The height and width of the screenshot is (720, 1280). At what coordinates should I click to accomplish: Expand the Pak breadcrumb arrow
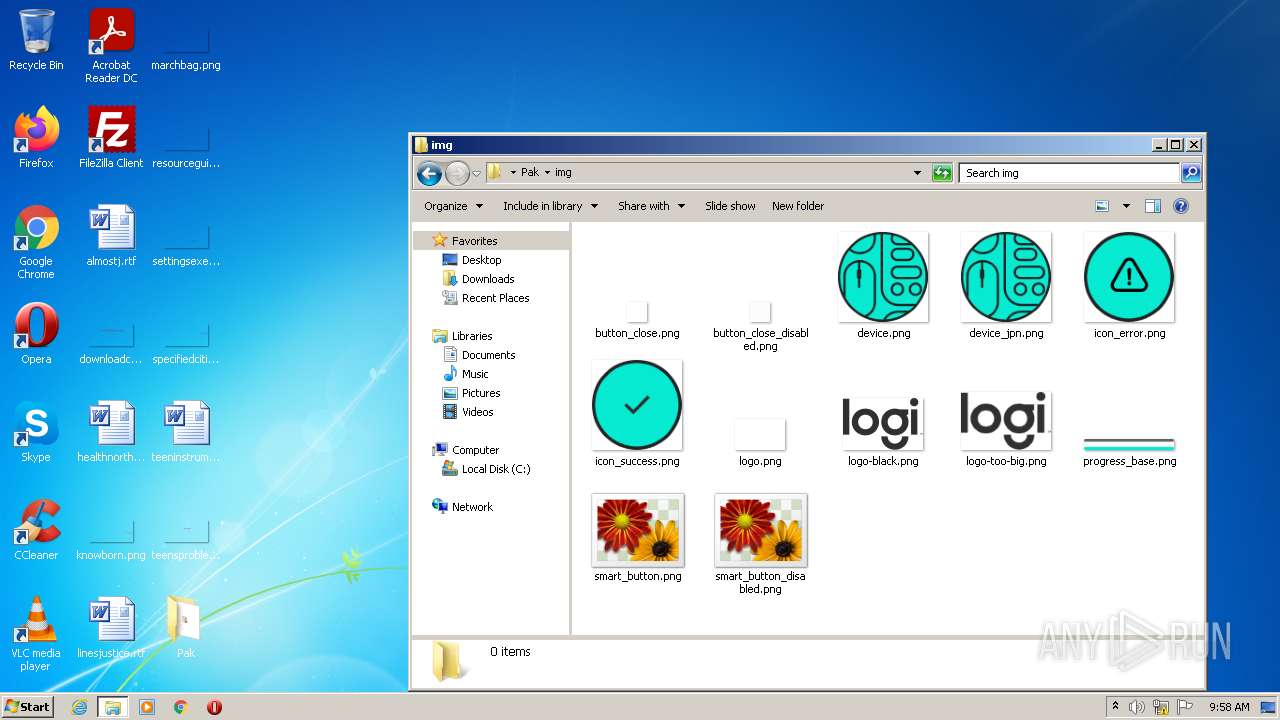547,173
